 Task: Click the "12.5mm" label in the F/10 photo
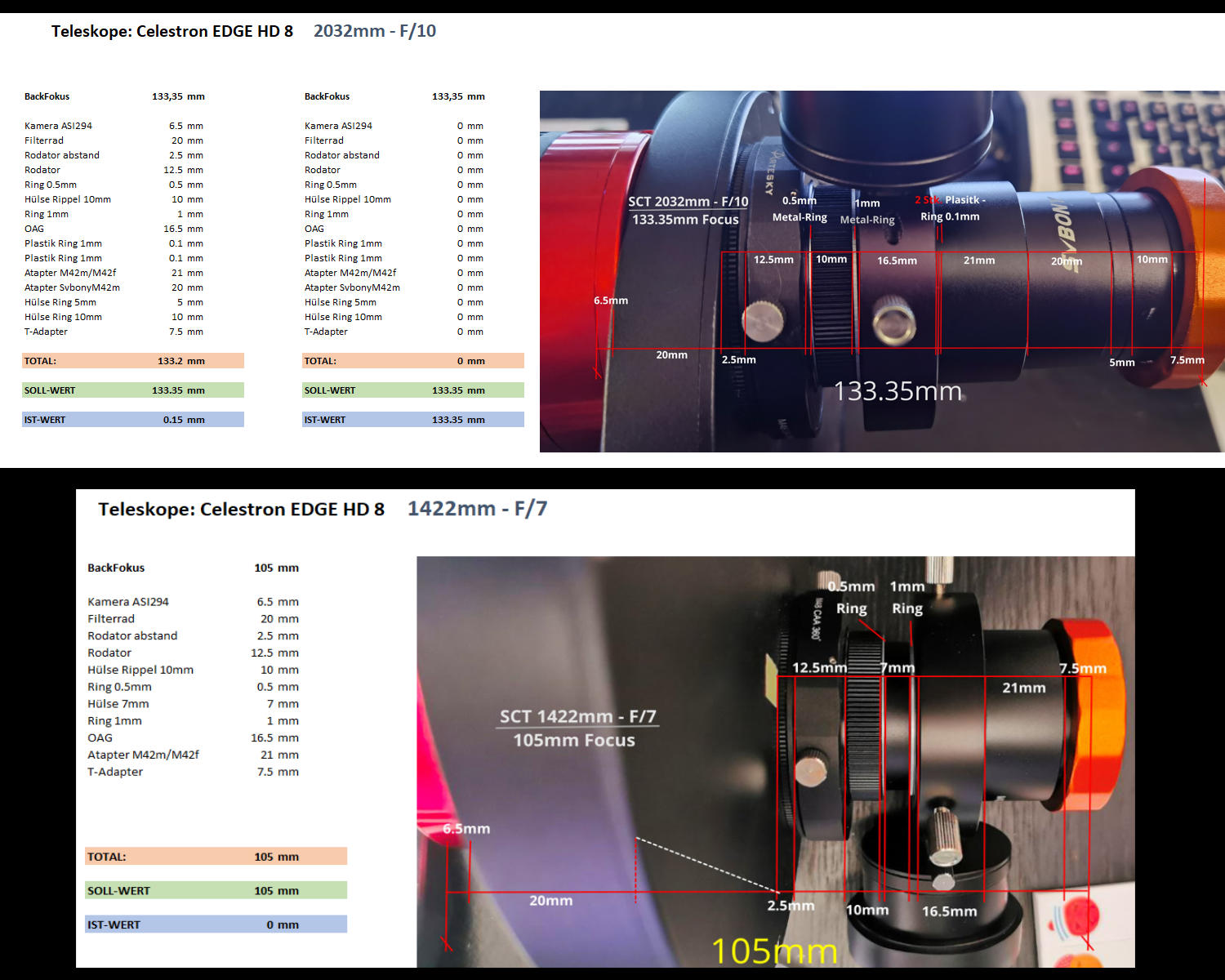(773, 260)
